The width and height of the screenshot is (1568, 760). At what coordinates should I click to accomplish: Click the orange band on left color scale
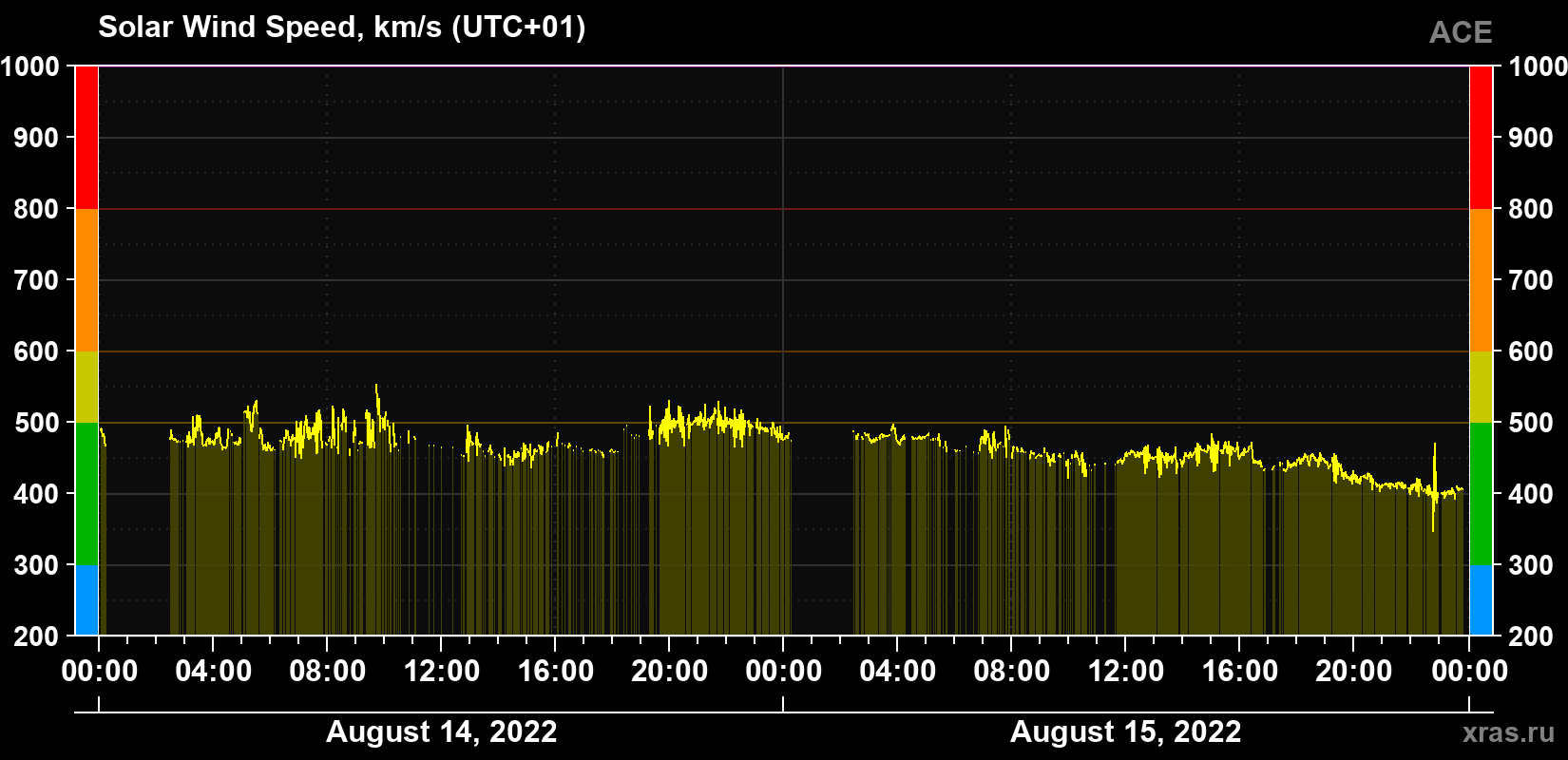(x=86, y=280)
